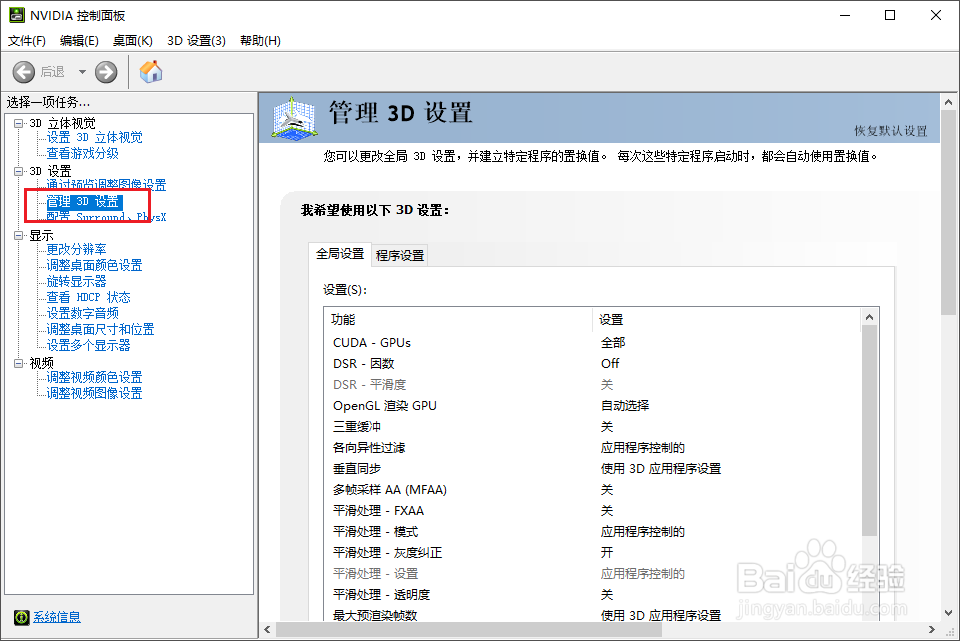The image size is (960, 641).
Task: Switch to the 全局设置 tab
Action: pos(340,253)
